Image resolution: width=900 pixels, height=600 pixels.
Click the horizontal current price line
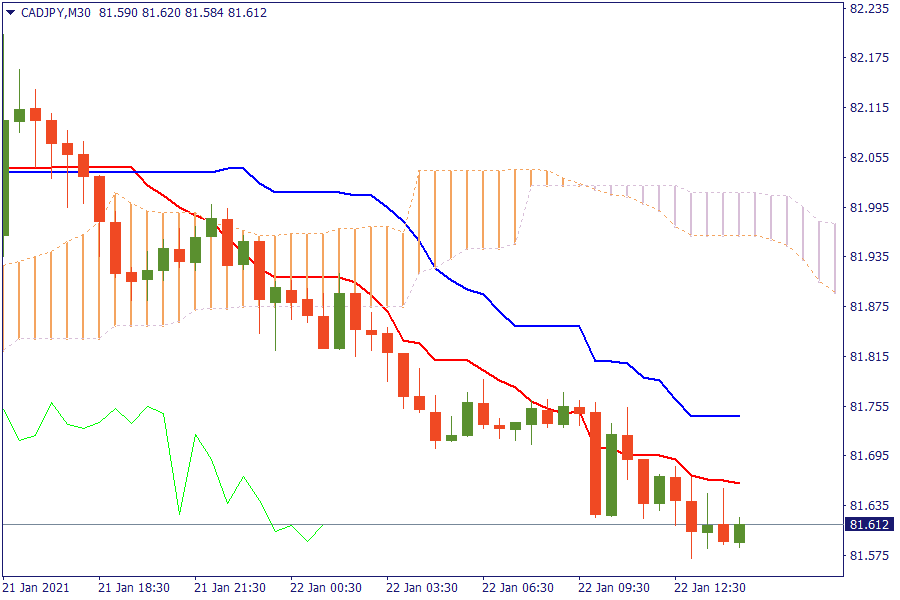[x=450, y=524]
